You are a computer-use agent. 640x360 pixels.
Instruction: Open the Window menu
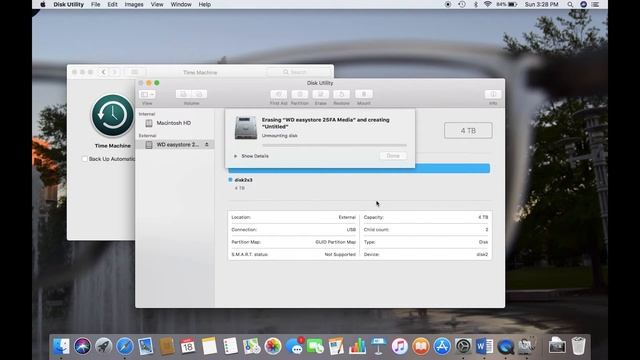coord(181,4)
